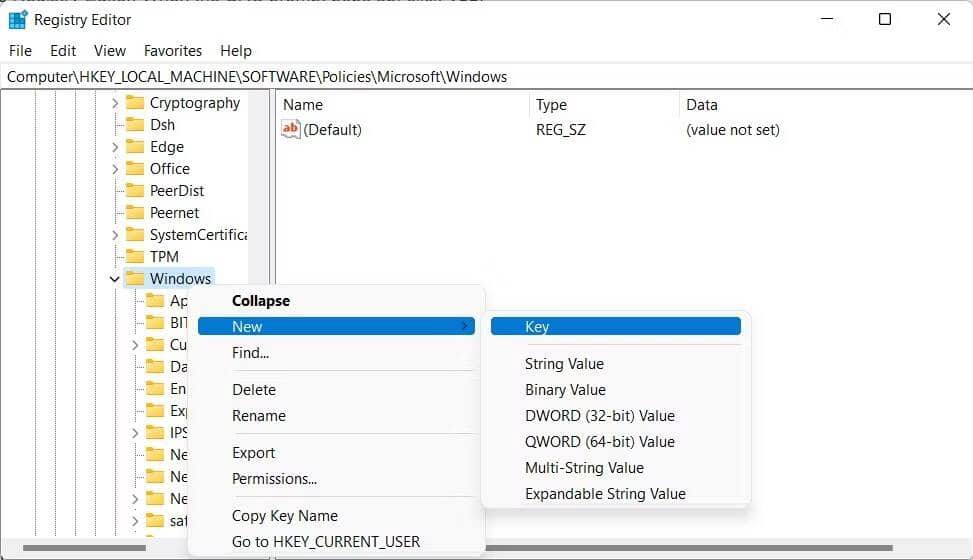Open the File menu
Image resolution: width=973 pixels, height=560 pixels.
[x=20, y=50]
